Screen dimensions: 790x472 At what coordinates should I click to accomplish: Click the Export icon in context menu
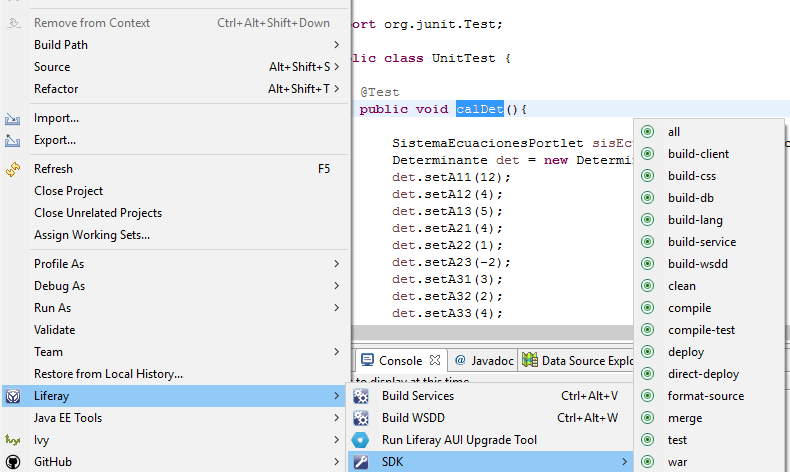pos(13,141)
